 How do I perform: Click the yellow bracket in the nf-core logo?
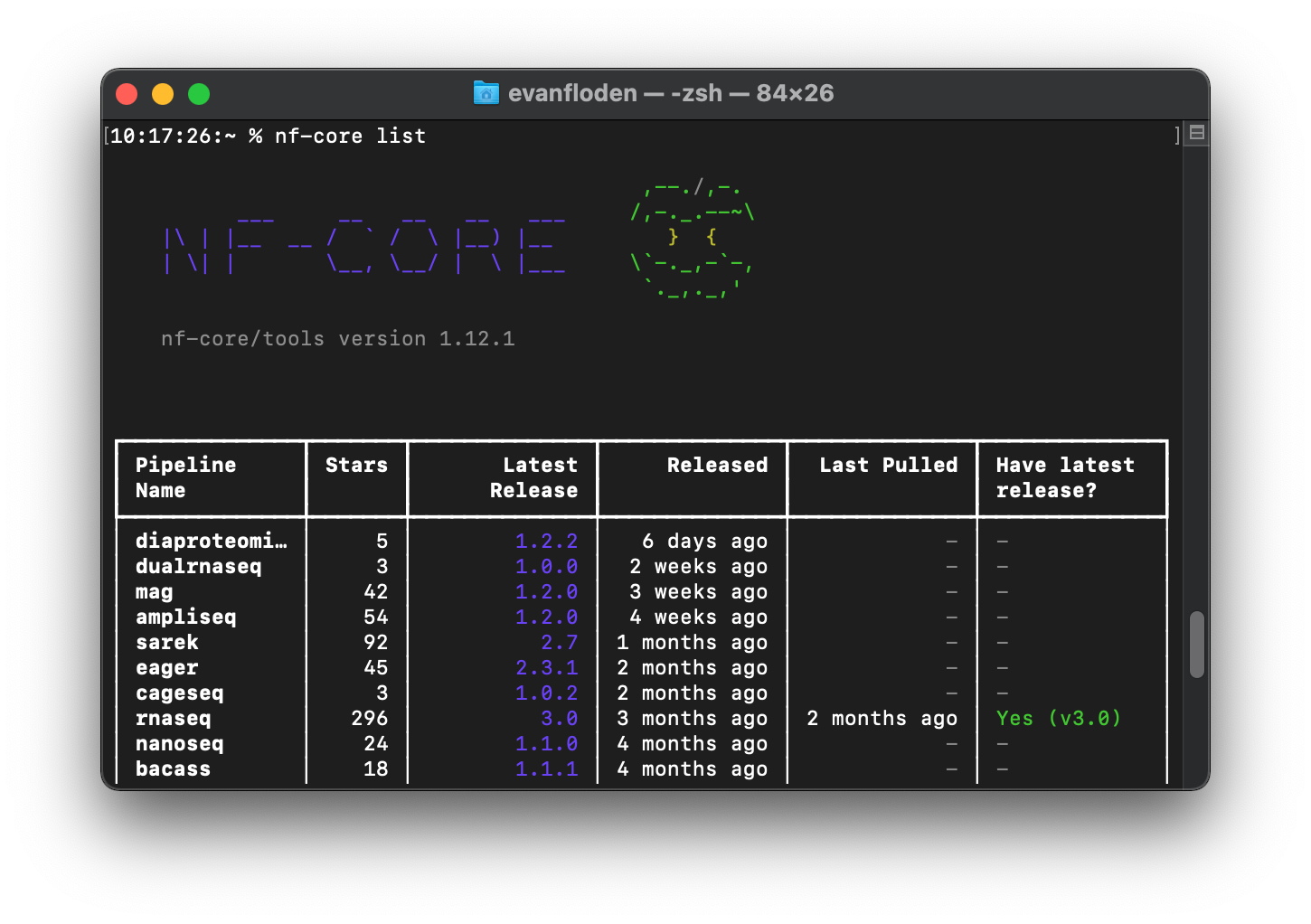point(673,238)
